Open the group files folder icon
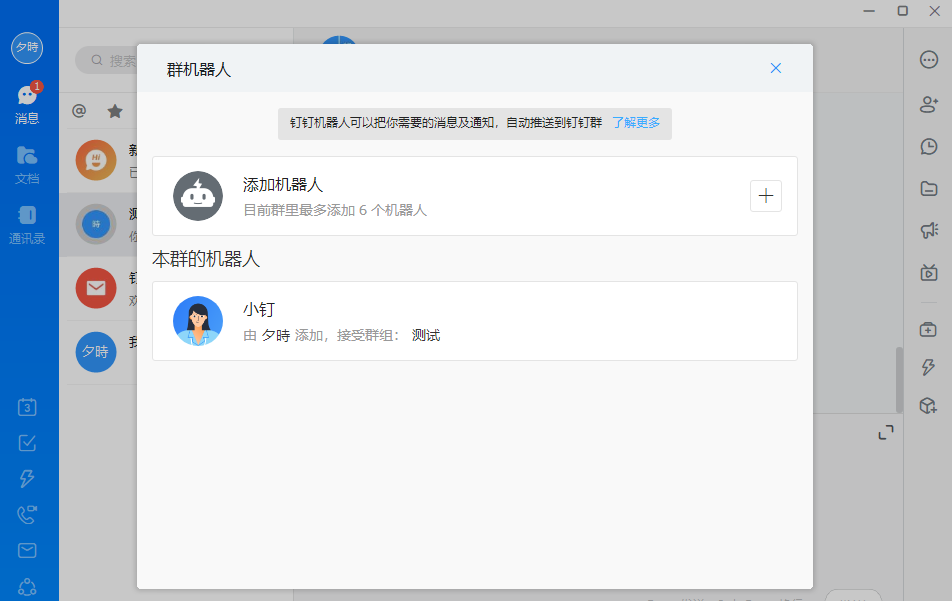952x601 pixels. 928,188
